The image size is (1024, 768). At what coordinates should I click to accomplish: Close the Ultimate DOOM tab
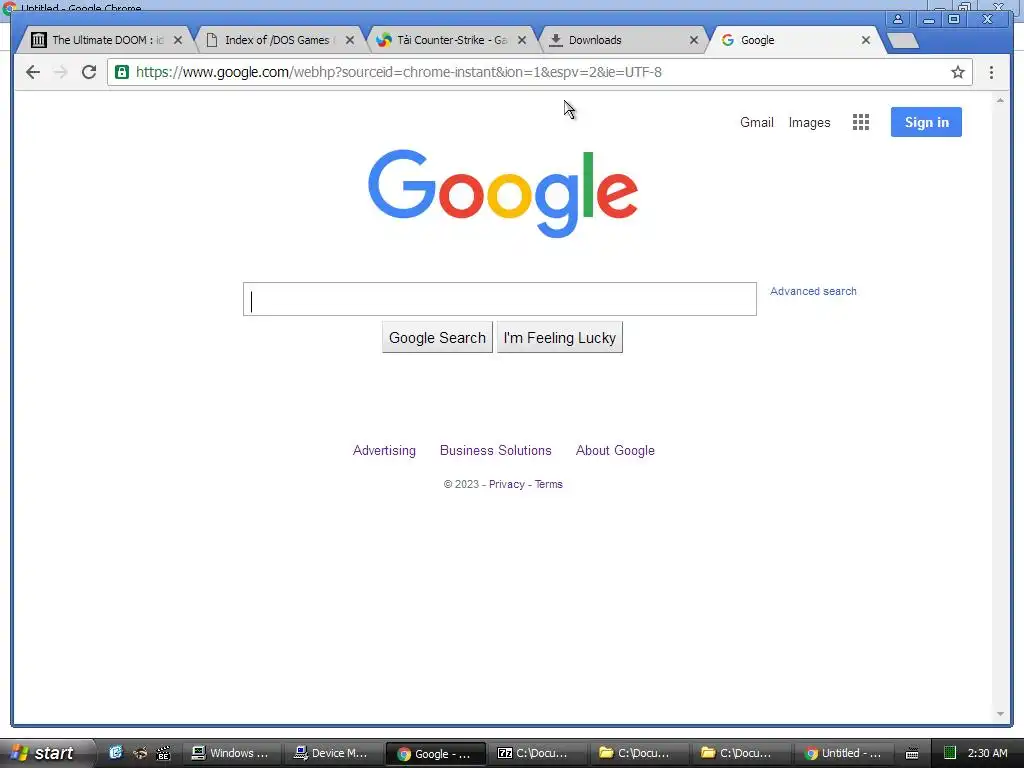178,40
